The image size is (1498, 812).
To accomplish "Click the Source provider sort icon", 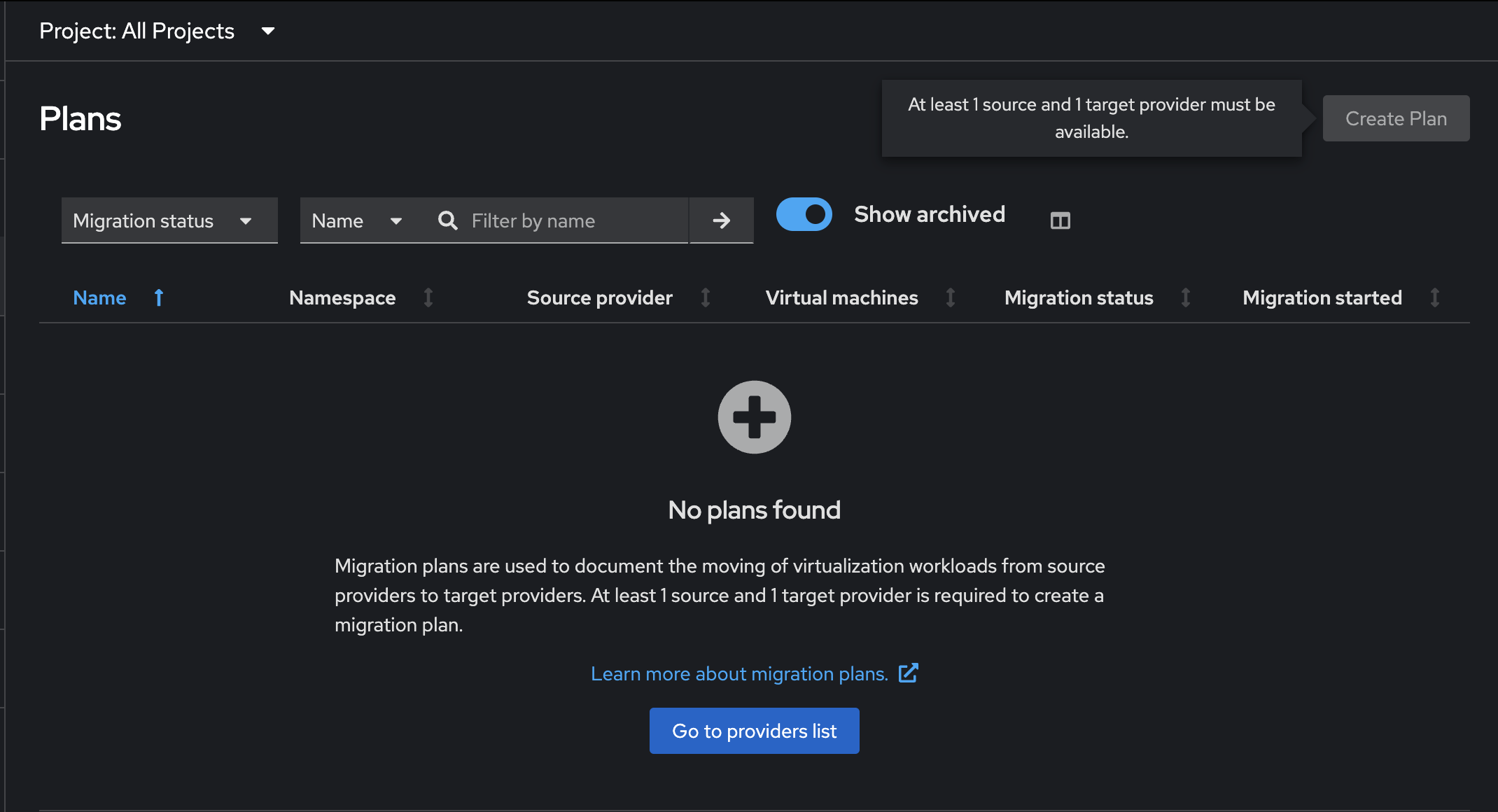I will coord(706,297).
